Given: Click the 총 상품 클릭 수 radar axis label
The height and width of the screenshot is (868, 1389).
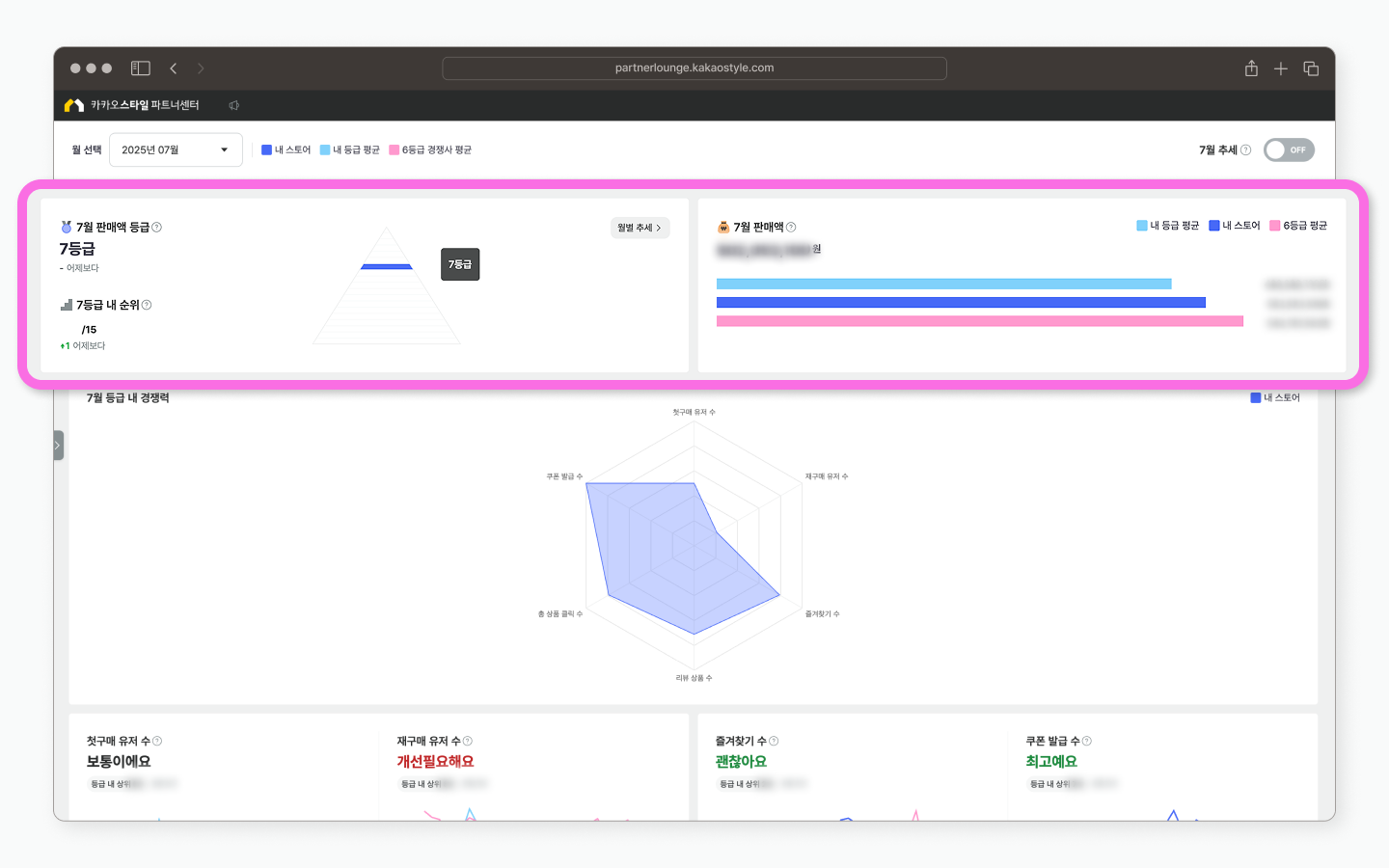Looking at the screenshot, I should coord(560,613).
